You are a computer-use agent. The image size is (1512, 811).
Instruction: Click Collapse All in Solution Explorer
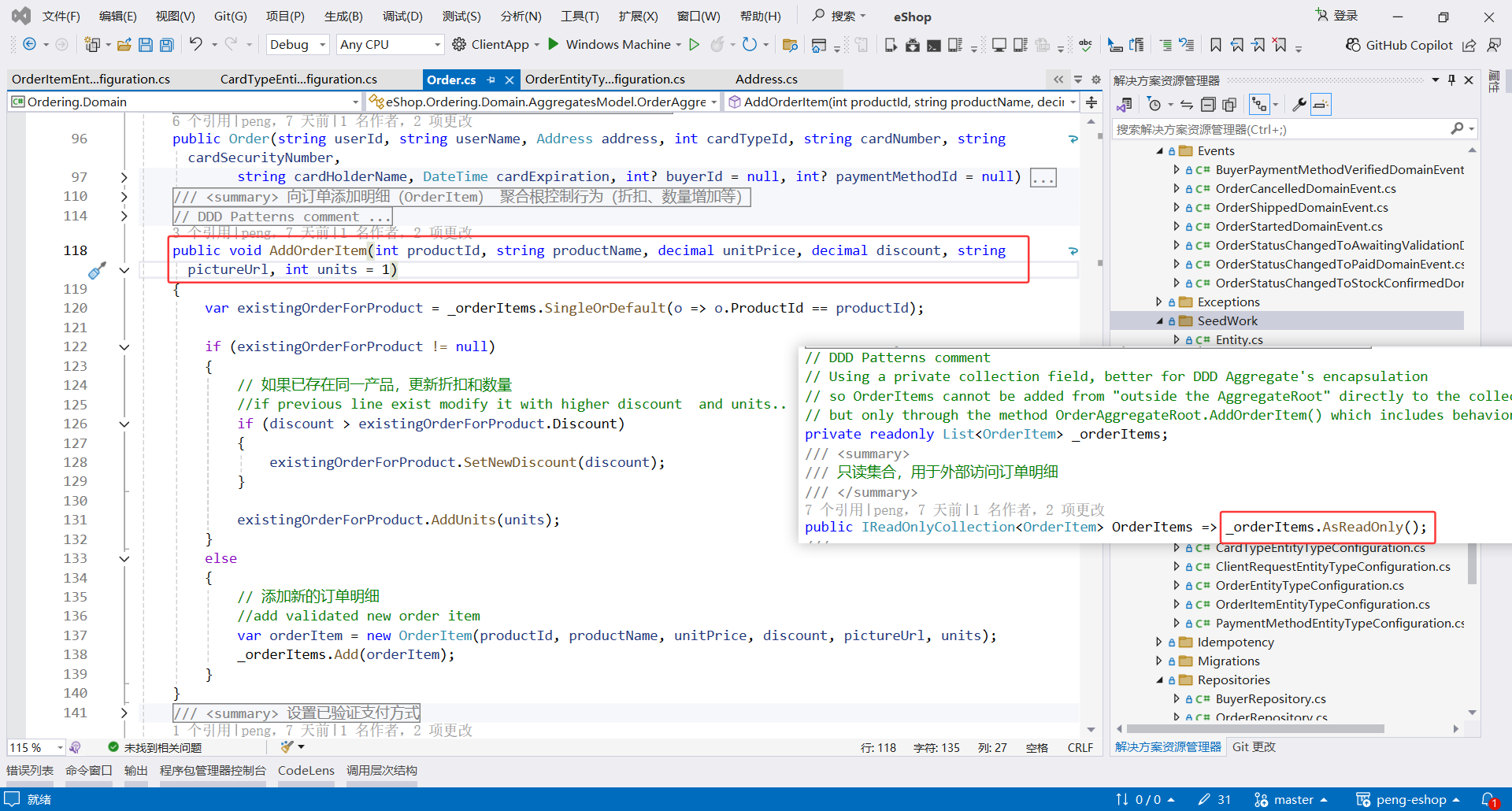(1208, 105)
